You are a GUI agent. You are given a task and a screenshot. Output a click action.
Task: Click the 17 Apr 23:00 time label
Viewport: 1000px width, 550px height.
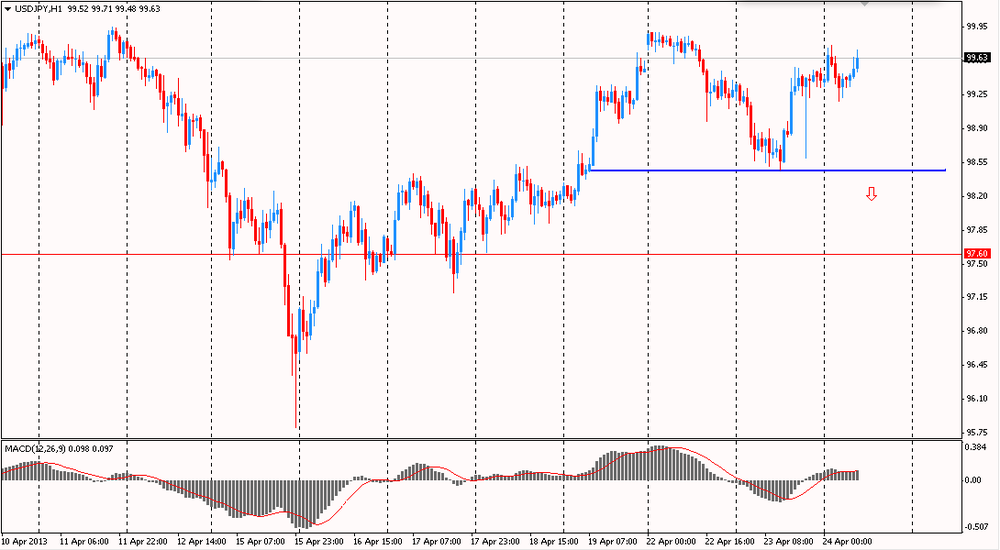click(495, 542)
